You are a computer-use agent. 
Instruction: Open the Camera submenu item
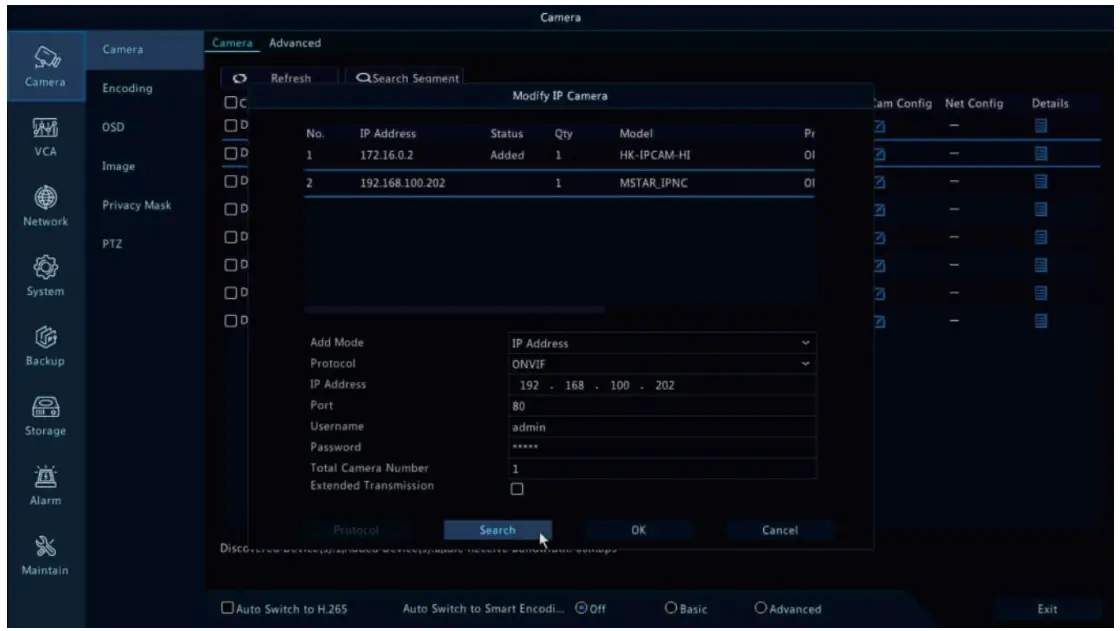[x=145, y=49]
